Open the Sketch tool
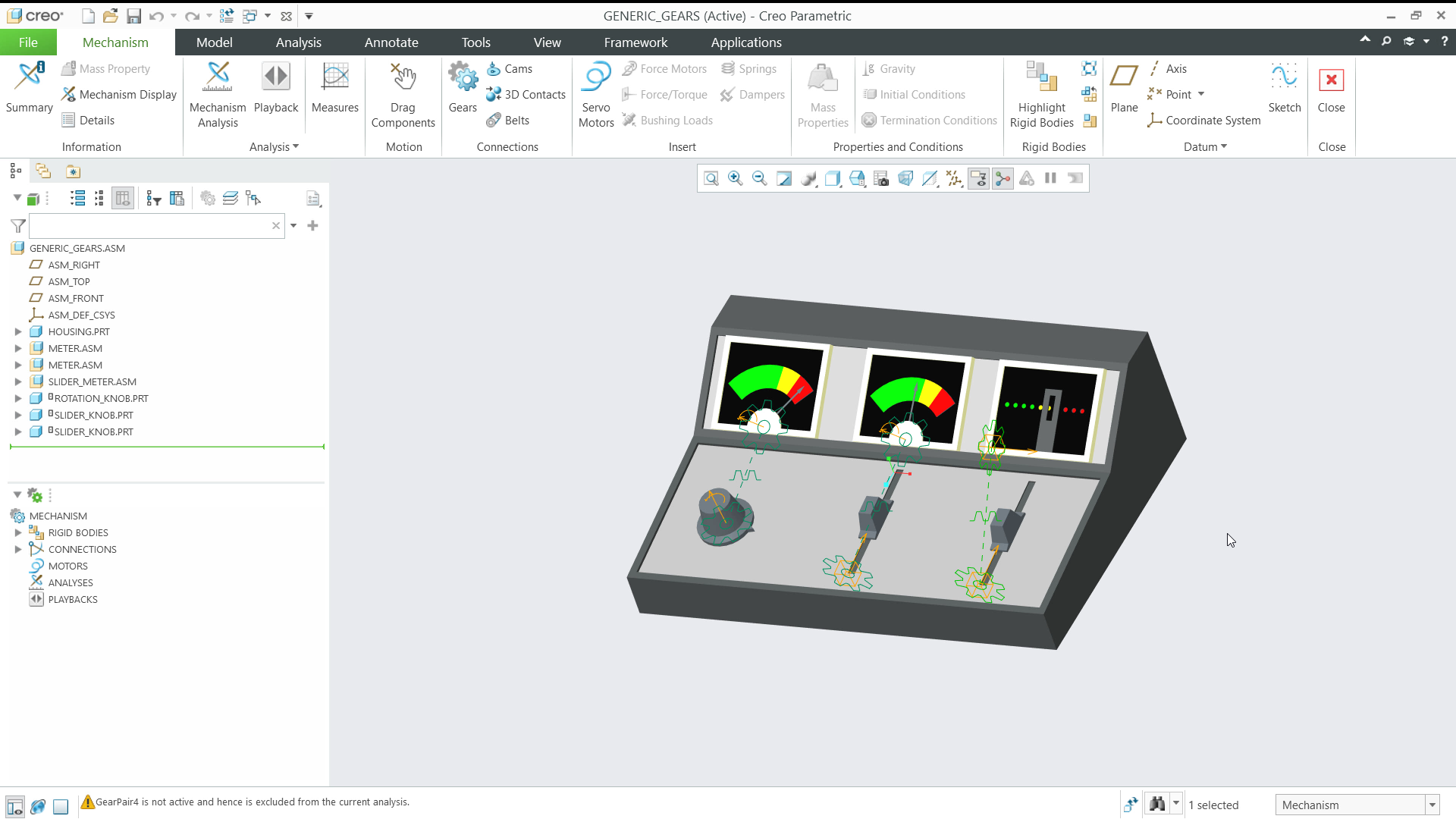The width and height of the screenshot is (1456, 819). coord(1285,87)
